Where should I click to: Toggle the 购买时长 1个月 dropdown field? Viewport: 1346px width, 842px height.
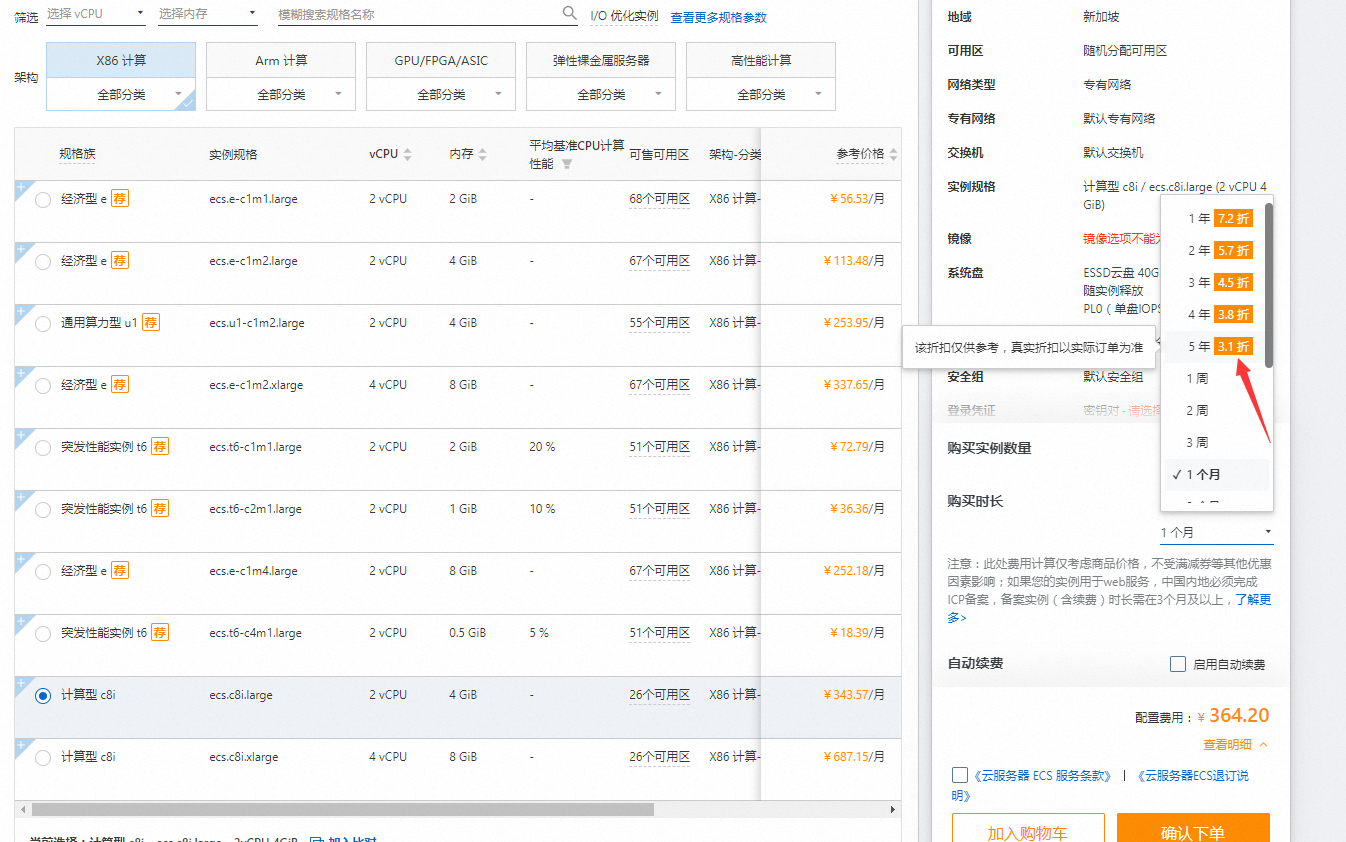coord(1216,532)
